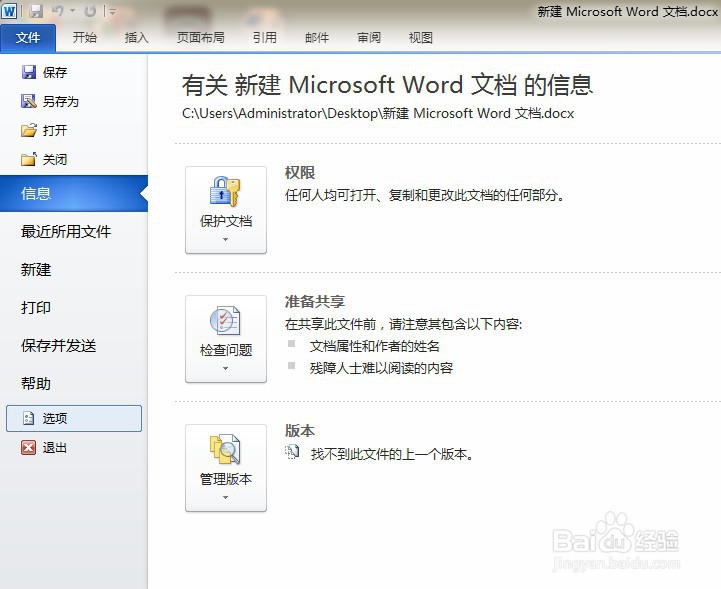
Task: Click the 准备共享 section heading
Action: pyautogui.click(x=315, y=302)
